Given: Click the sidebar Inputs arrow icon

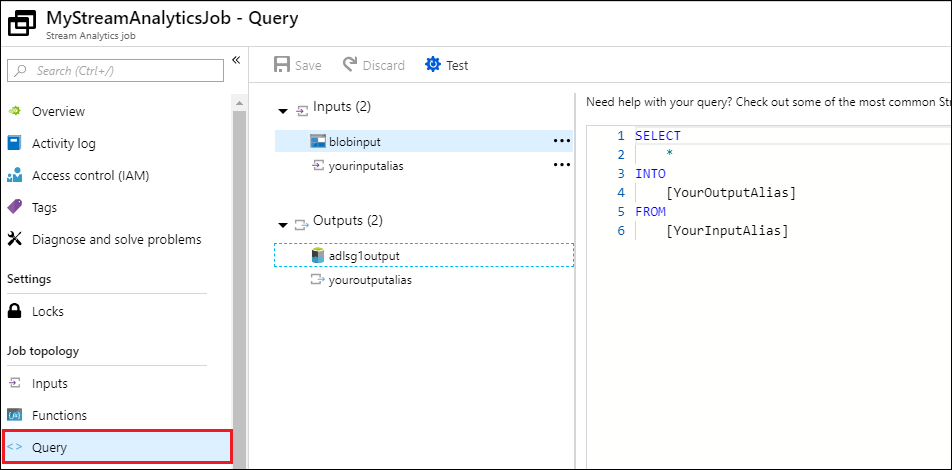Looking at the screenshot, I should point(15,383).
